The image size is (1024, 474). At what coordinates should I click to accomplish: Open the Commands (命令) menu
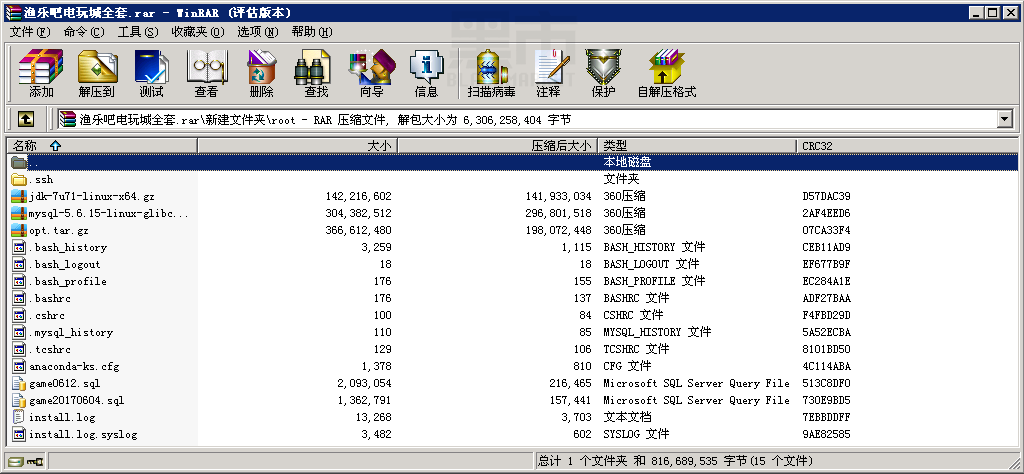pyautogui.click(x=84, y=31)
